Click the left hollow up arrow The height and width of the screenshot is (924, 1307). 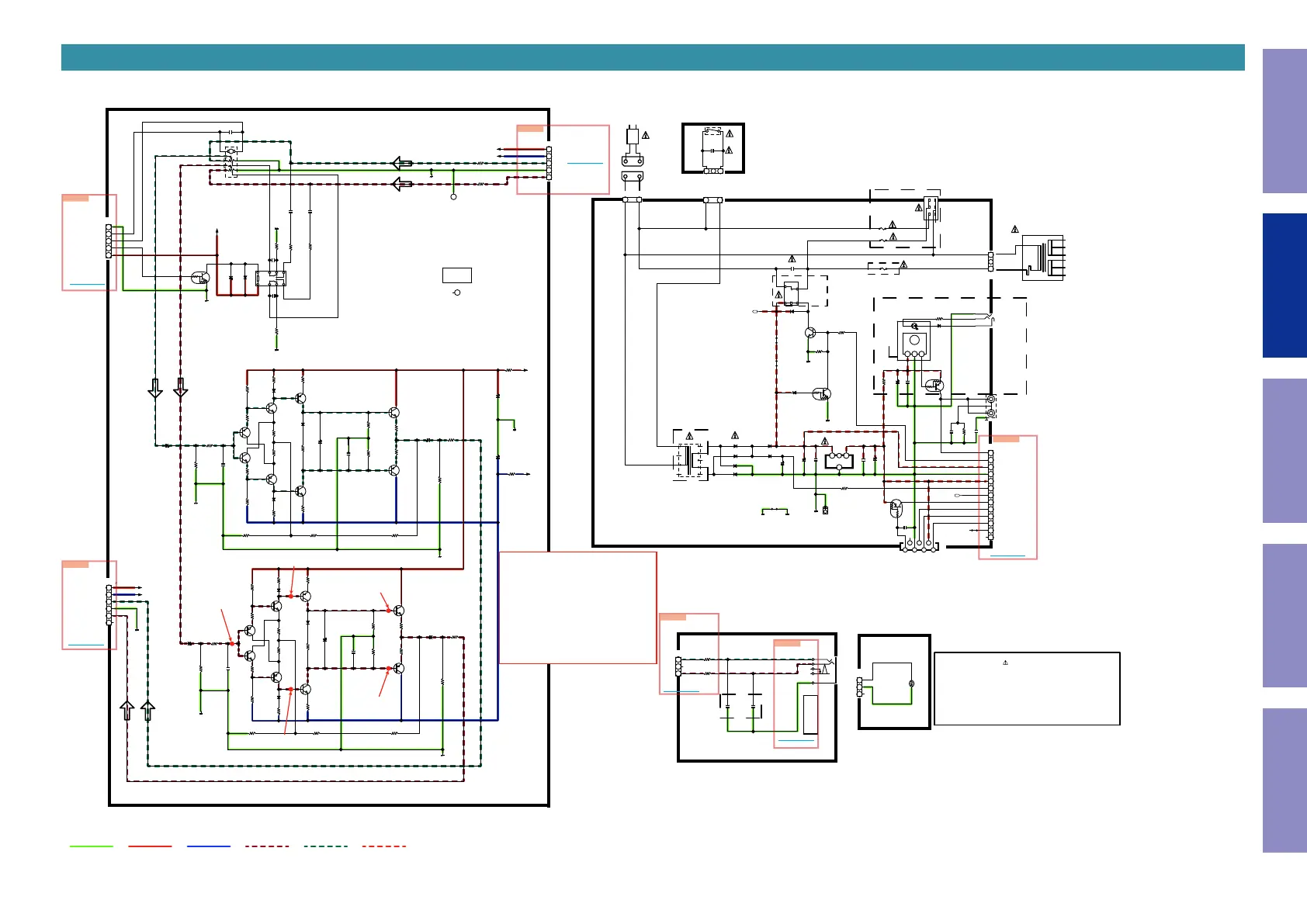point(127,710)
